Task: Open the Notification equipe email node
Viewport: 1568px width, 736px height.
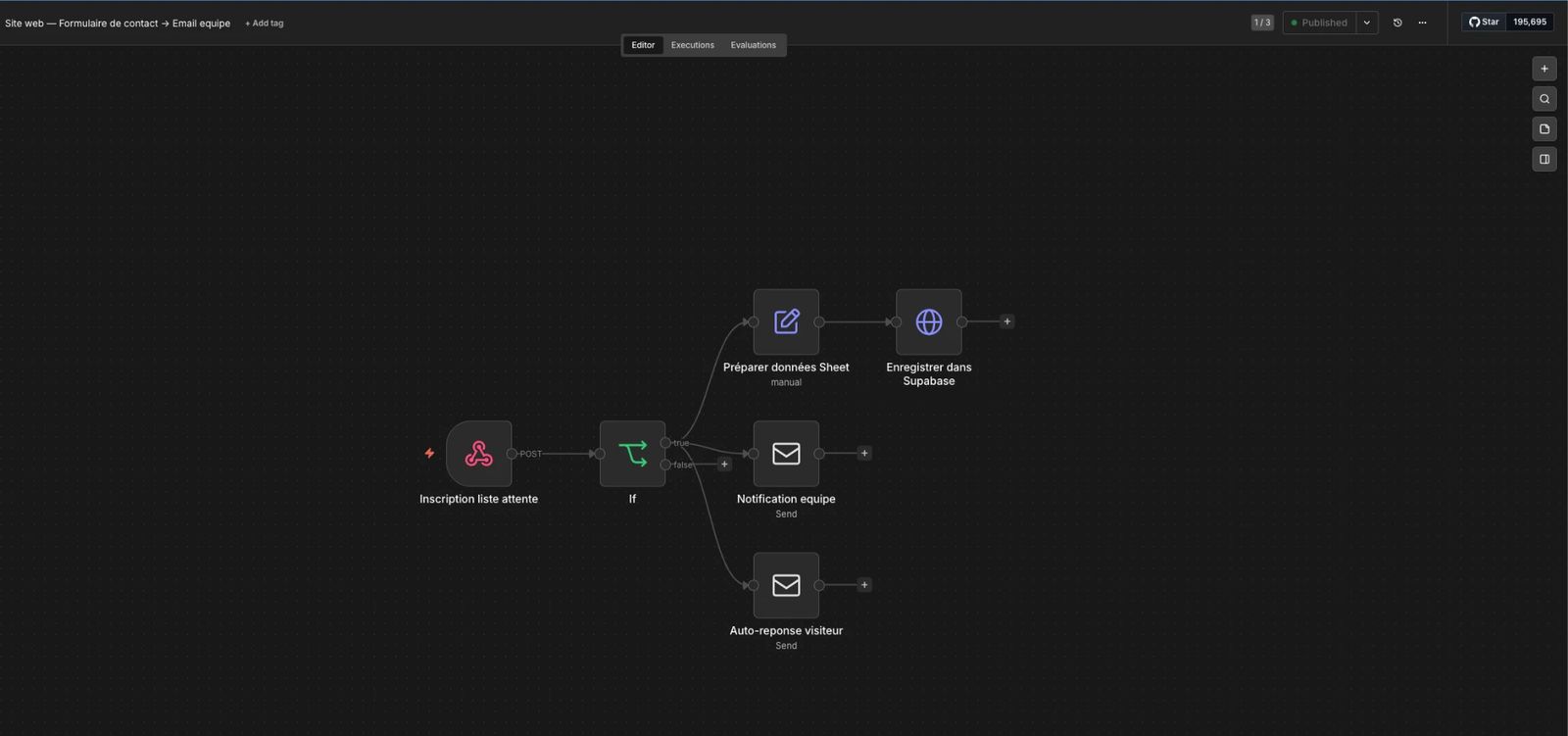Action: [x=786, y=454]
